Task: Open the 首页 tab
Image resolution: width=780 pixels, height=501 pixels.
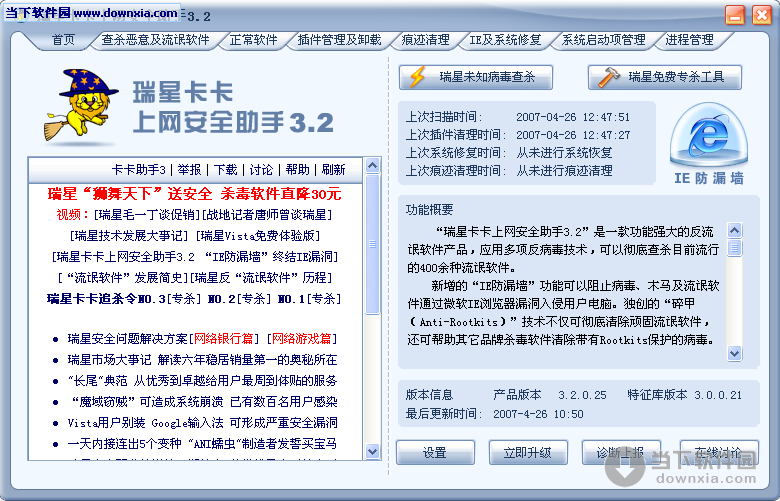Action: [x=63, y=40]
